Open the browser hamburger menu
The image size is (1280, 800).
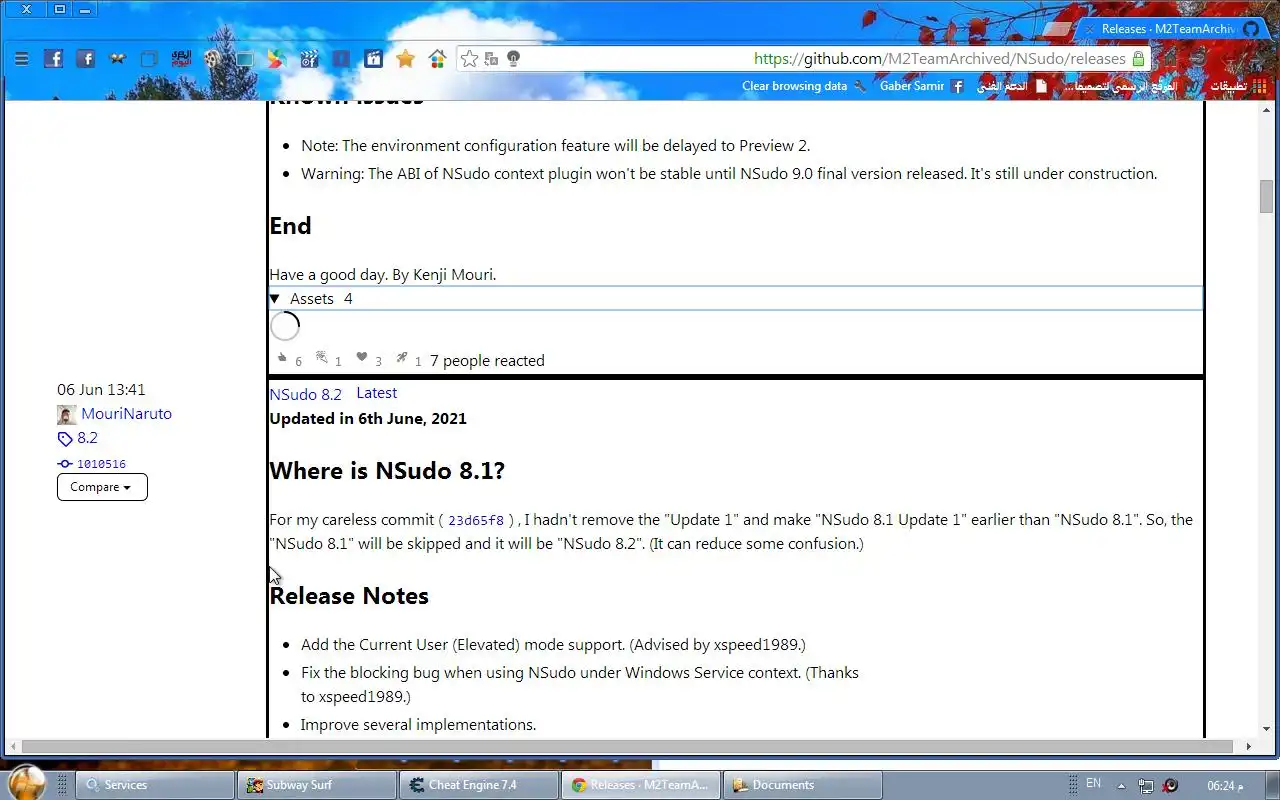pyautogui.click(x=21, y=59)
